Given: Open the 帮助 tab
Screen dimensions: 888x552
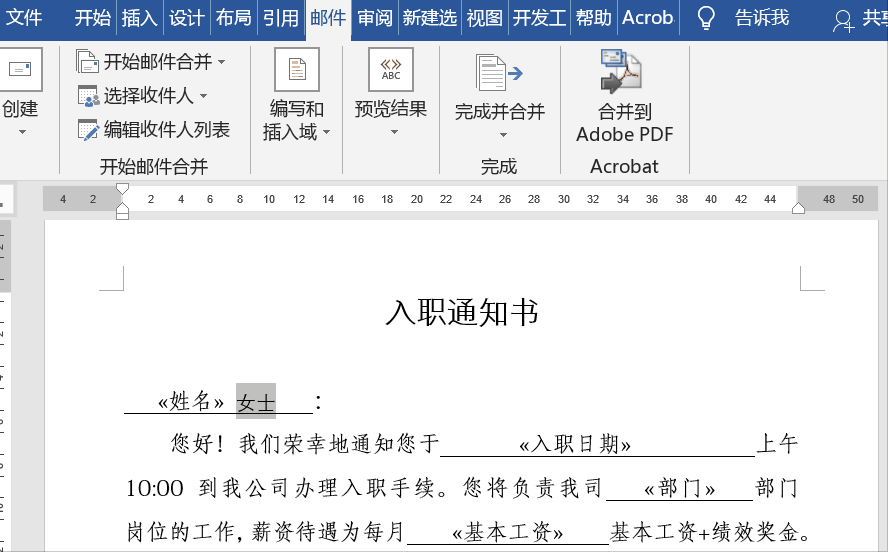Looking at the screenshot, I should (594, 18).
